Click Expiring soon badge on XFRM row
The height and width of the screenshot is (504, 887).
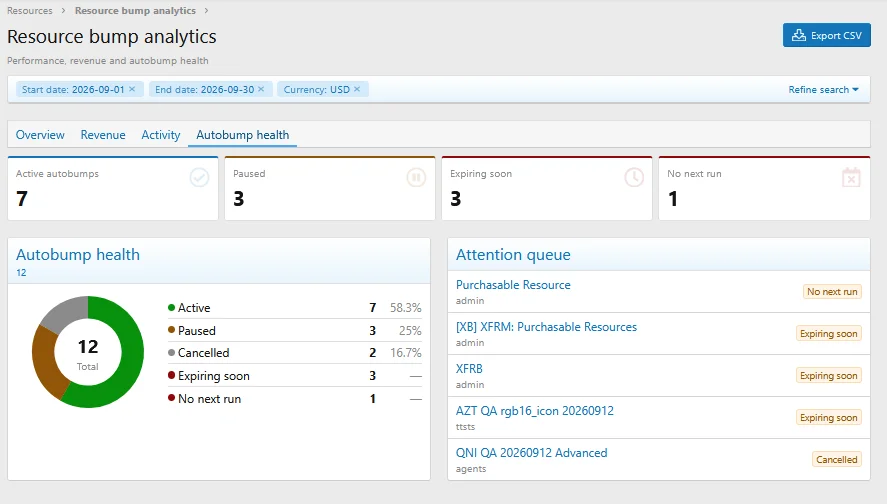(829, 333)
